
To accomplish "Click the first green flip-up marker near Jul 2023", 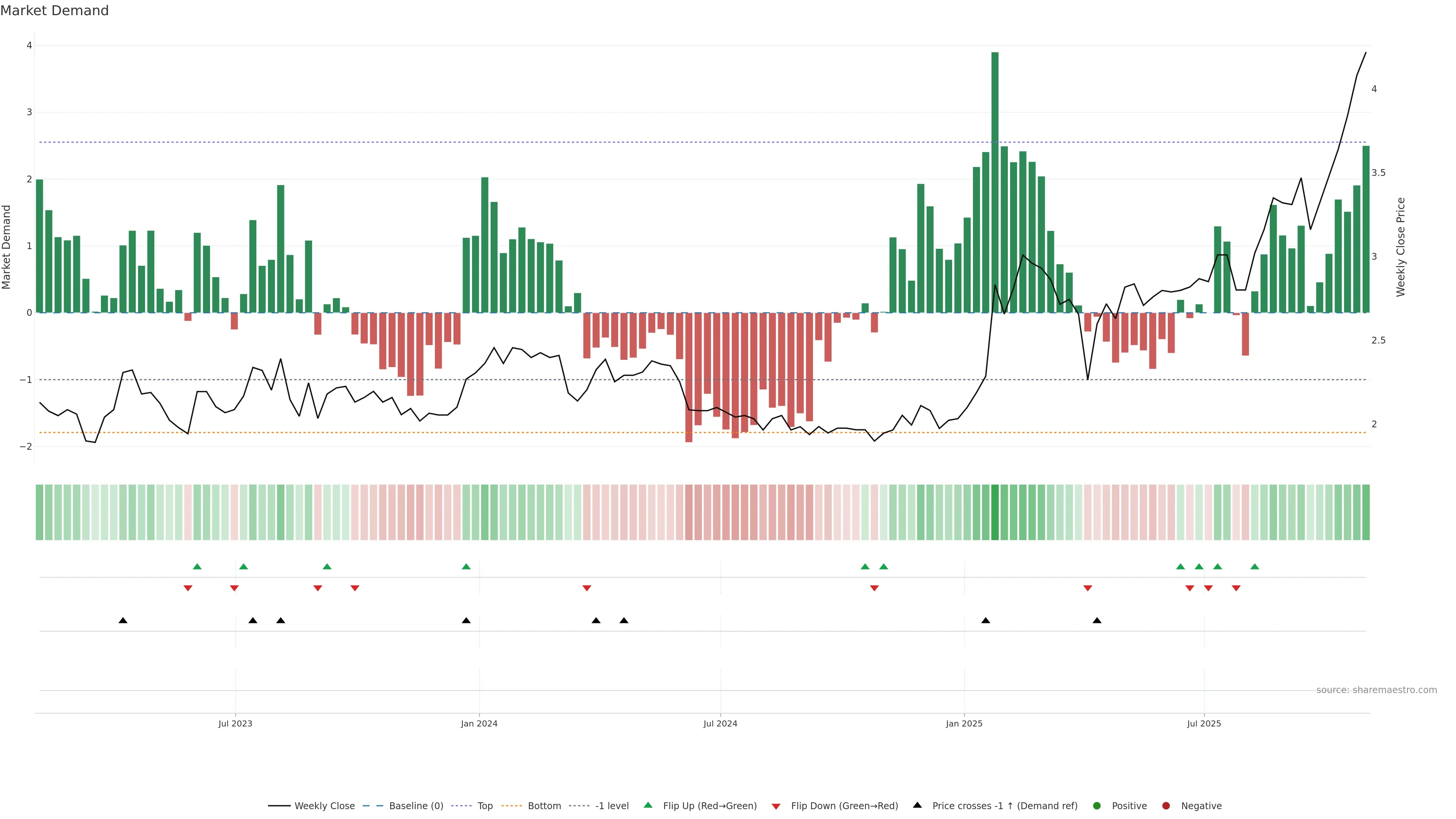I will coord(197,566).
